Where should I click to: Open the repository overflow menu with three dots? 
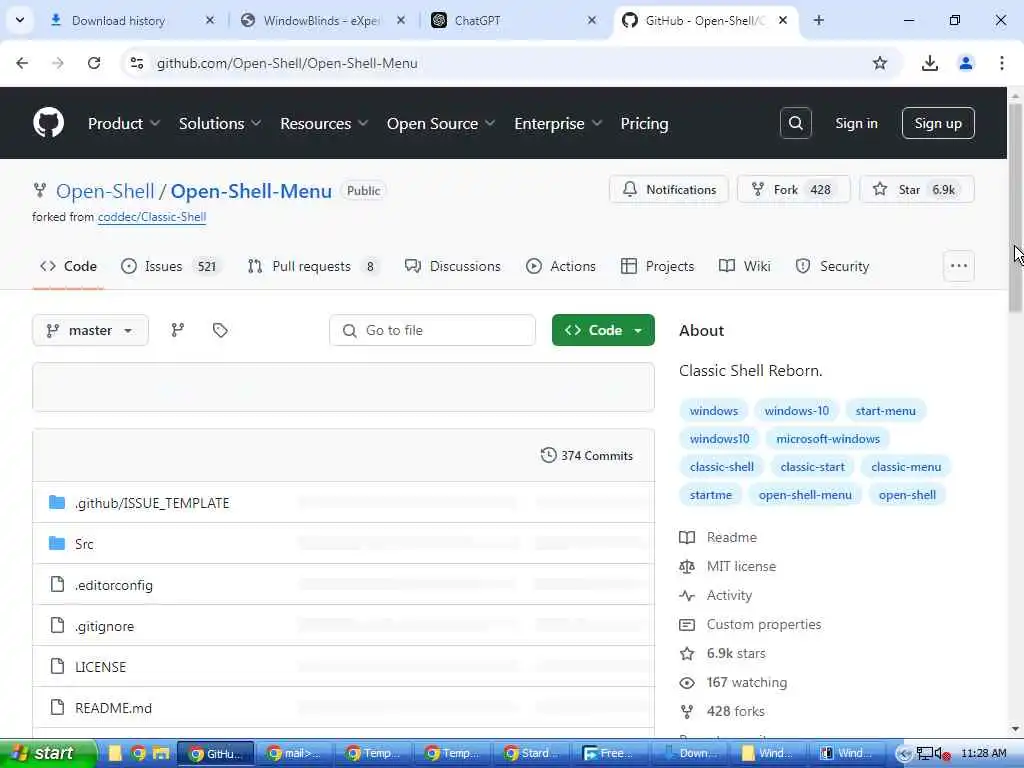pos(959,266)
